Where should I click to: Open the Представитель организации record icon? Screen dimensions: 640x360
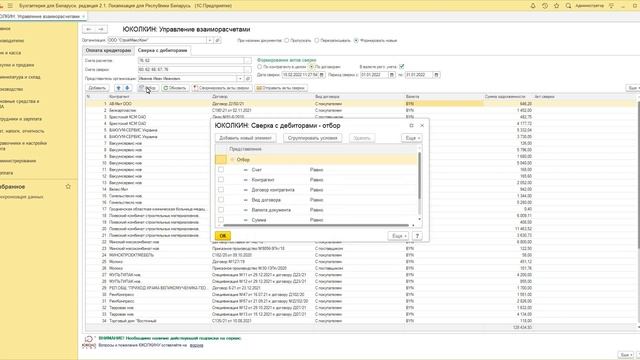coord(247,78)
